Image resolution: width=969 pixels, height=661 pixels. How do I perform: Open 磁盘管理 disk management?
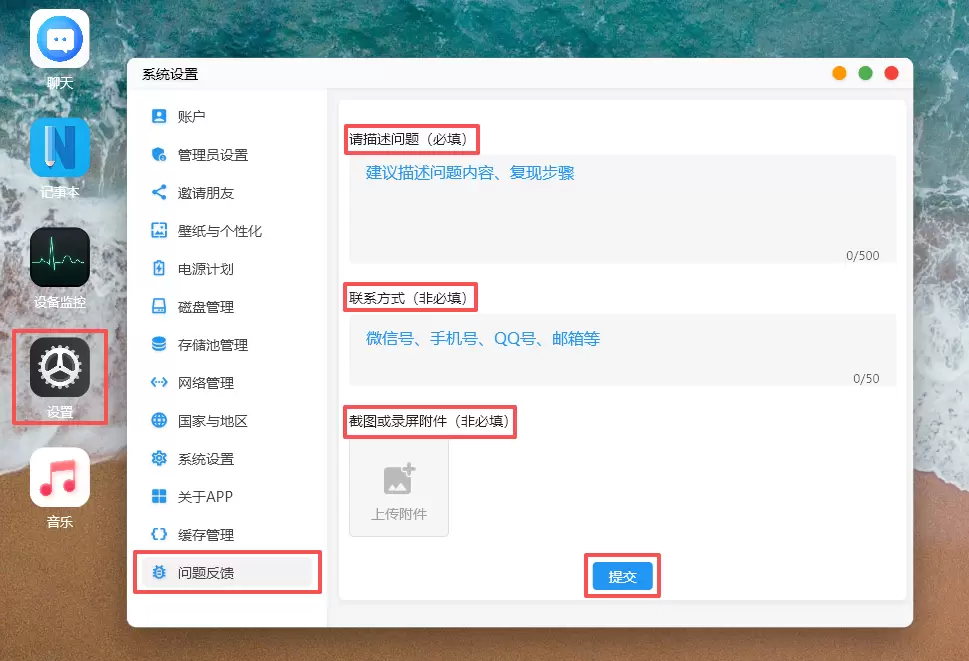coord(205,307)
